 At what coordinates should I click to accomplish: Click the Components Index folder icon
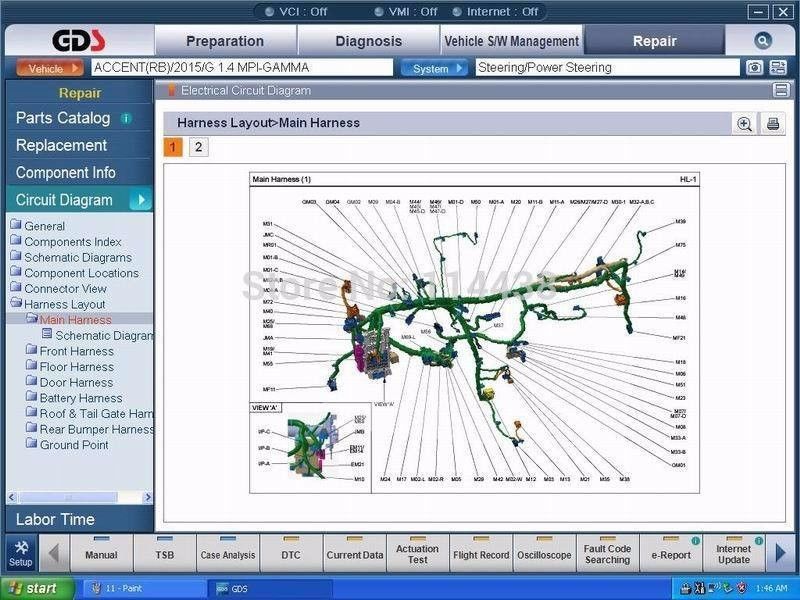point(16,241)
